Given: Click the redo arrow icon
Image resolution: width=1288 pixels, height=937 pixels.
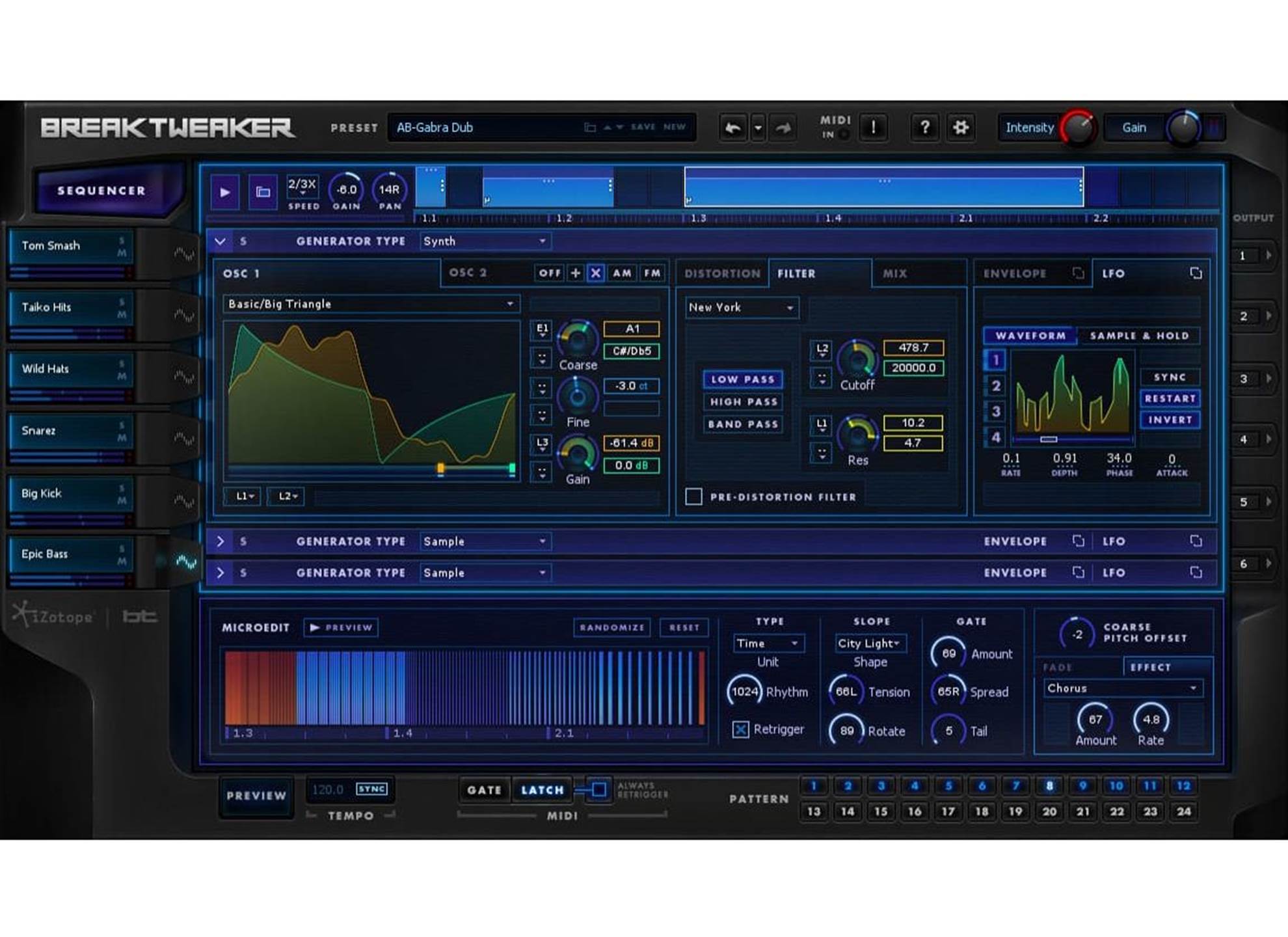Looking at the screenshot, I should click(783, 128).
